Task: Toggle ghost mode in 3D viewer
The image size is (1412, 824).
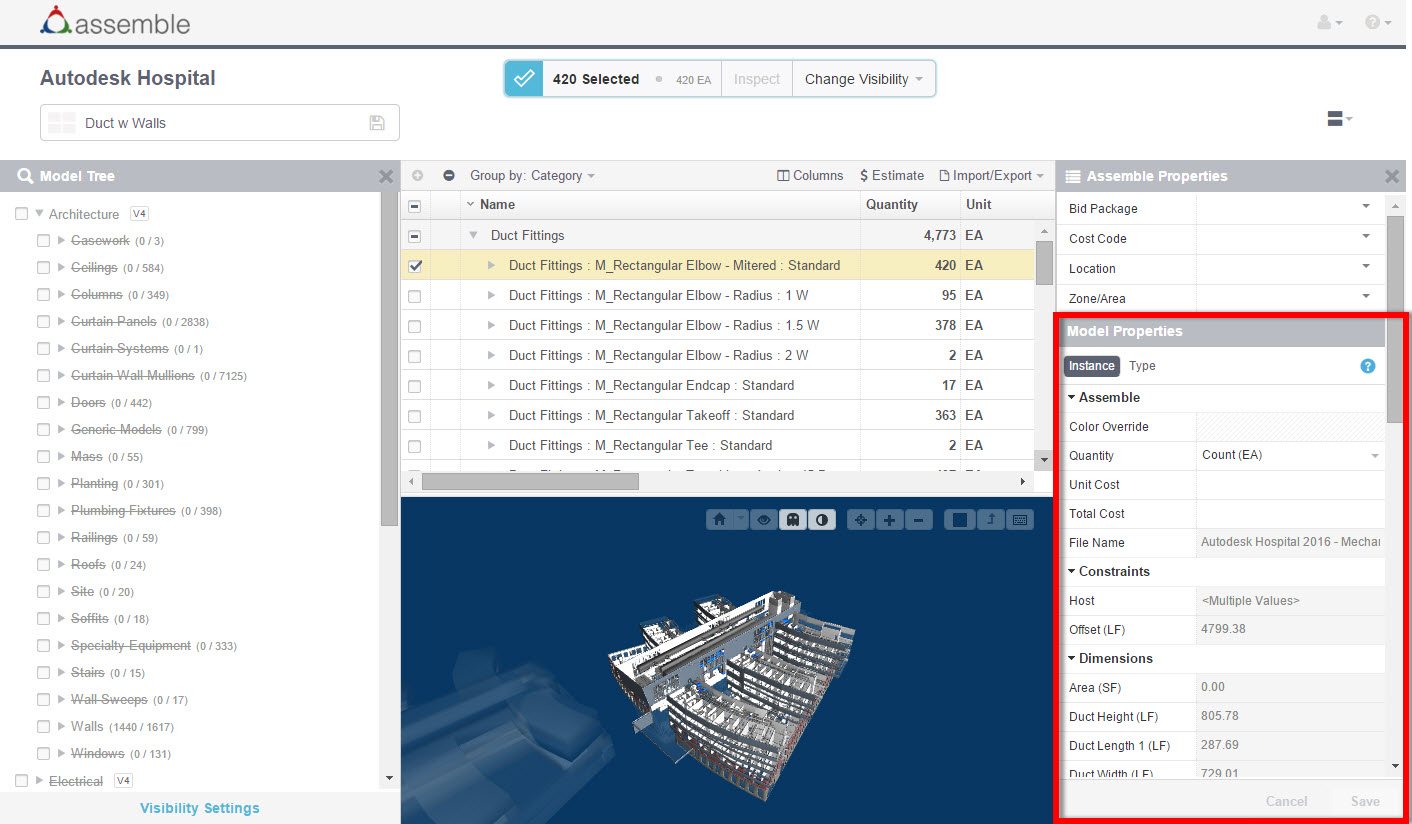Action: click(793, 520)
